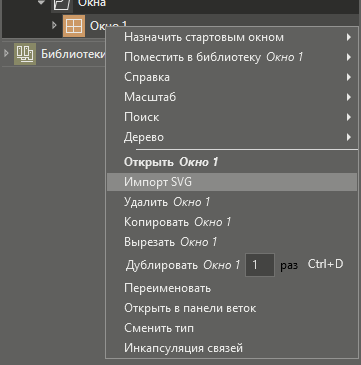Open Поместить в библиотеку Окно 1 submenu

pyautogui.click(x=232, y=57)
